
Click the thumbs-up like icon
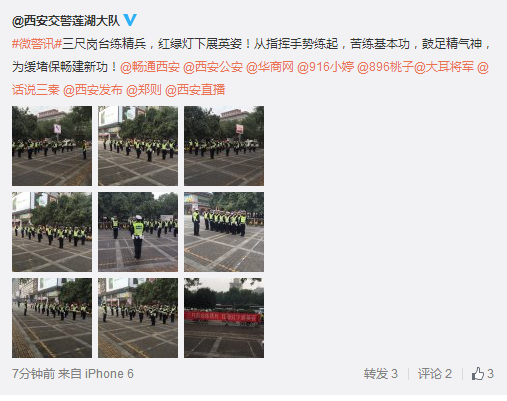click(477, 374)
